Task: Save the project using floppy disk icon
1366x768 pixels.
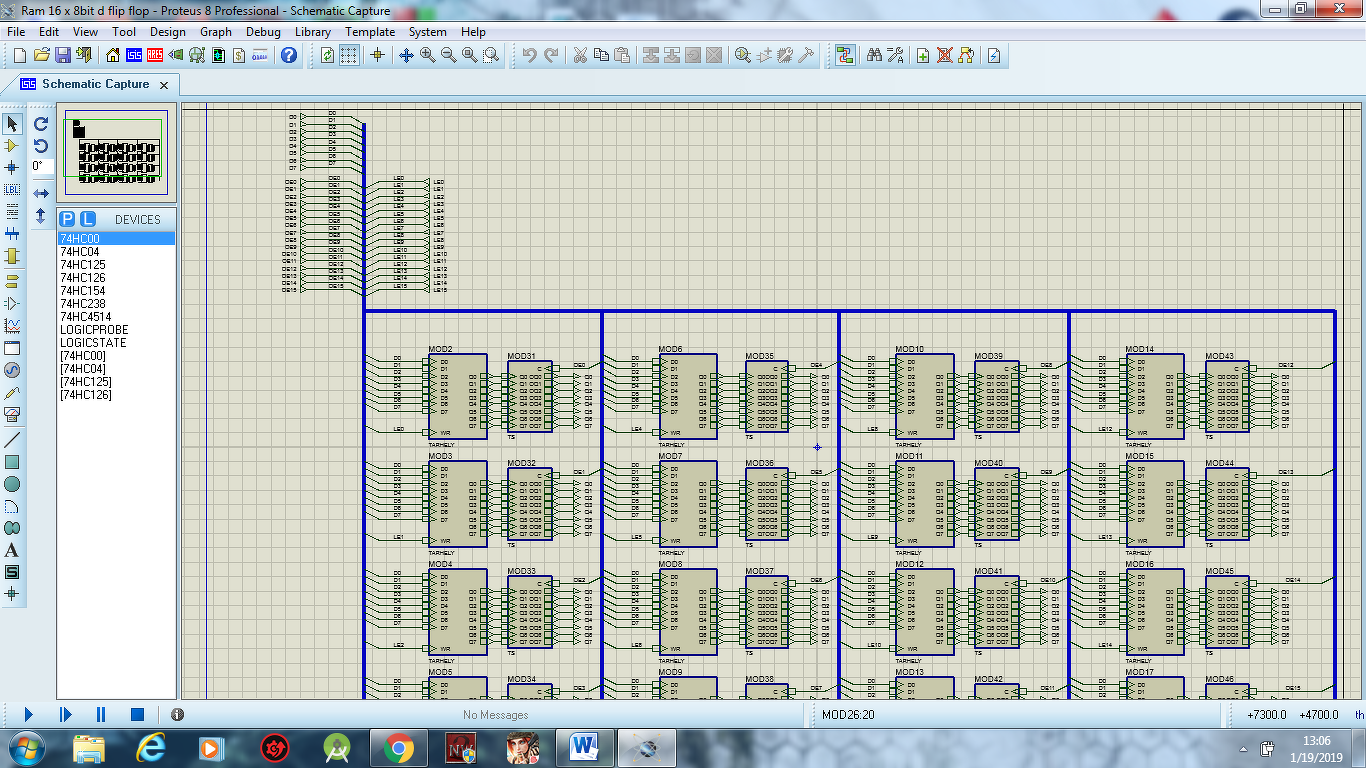Action: 63,55
